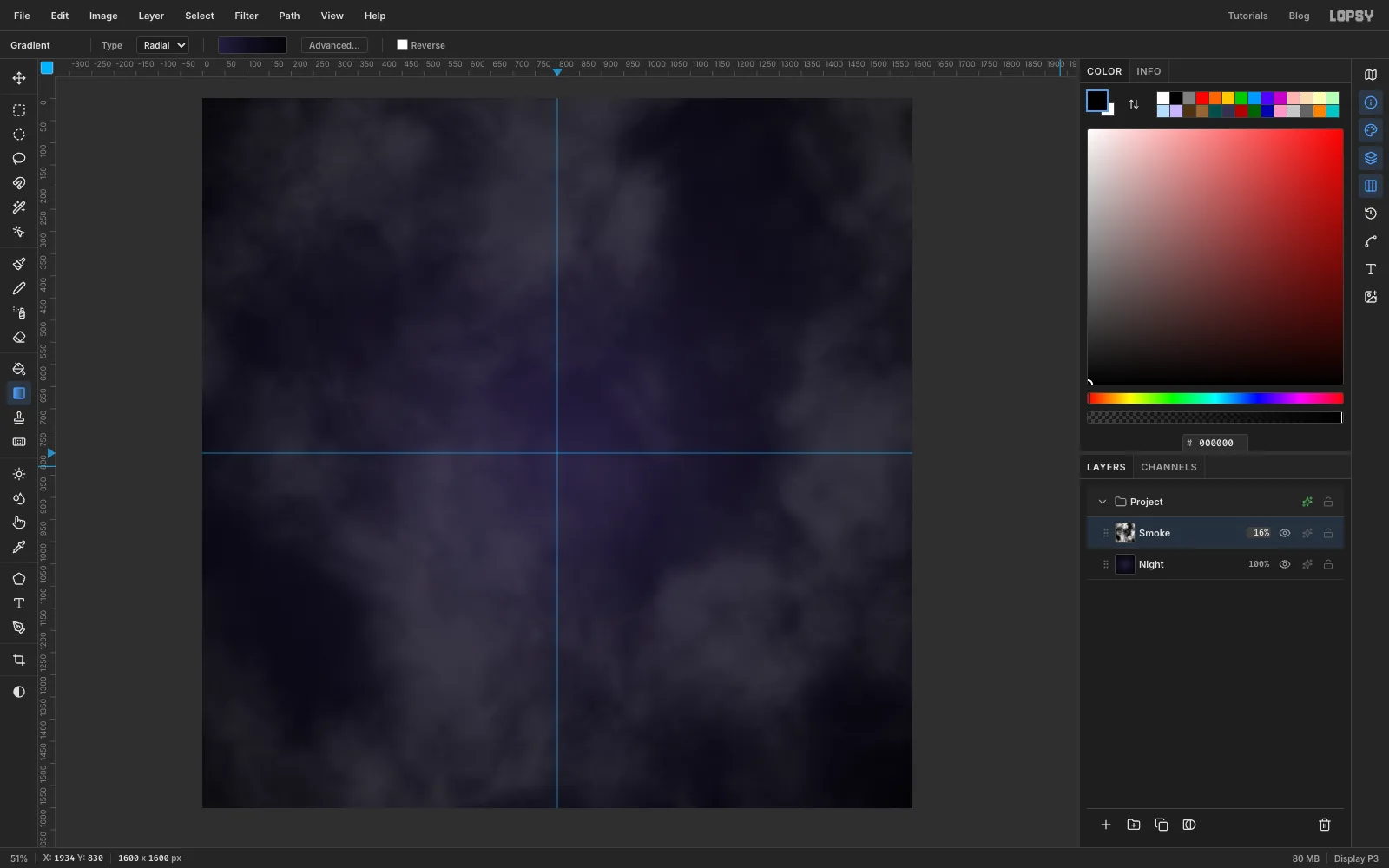Select the Magic Wand tool
The image size is (1389, 868).
pyautogui.click(x=19, y=207)
